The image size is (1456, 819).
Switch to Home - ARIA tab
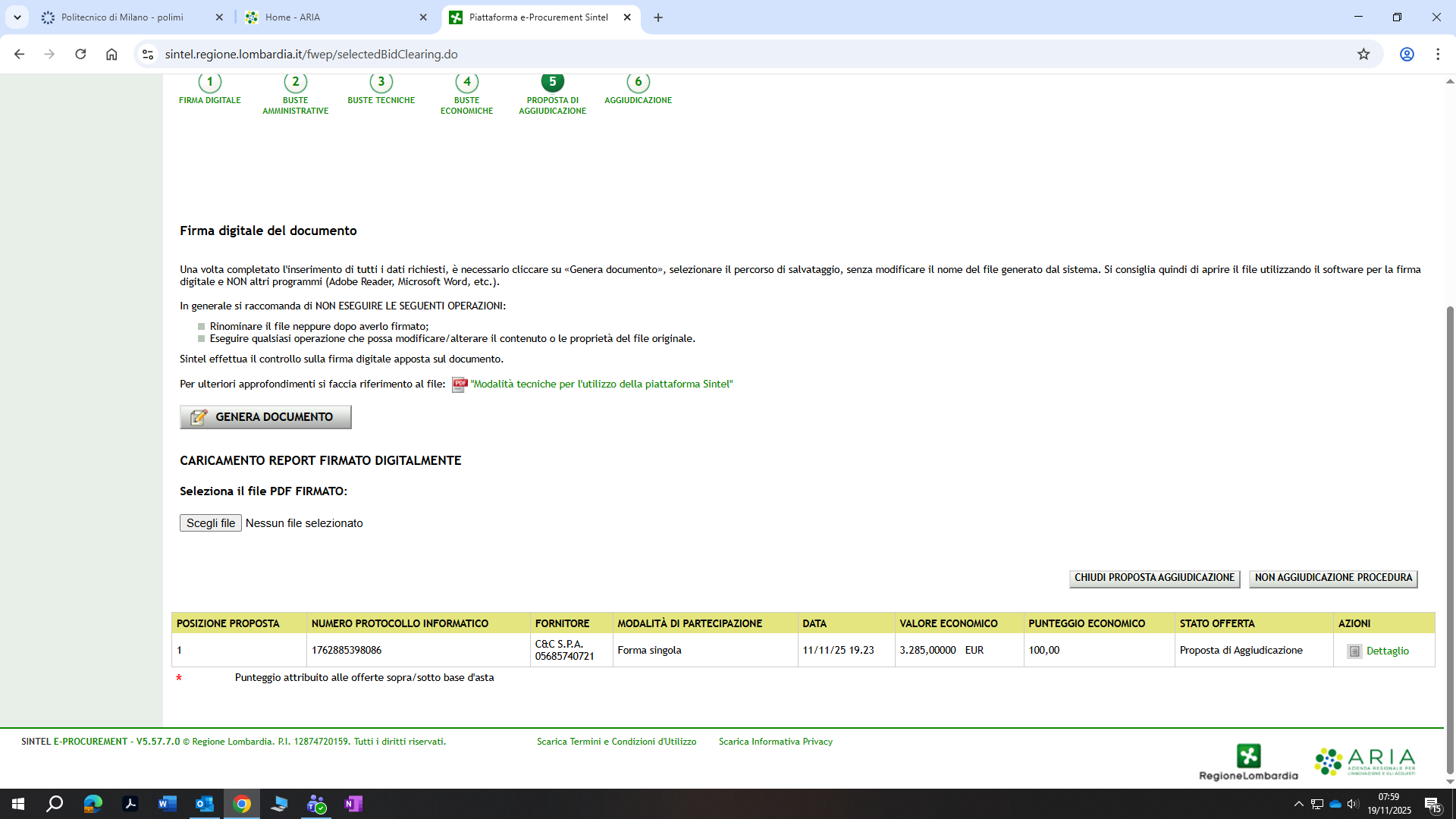(x=292, y=17)
